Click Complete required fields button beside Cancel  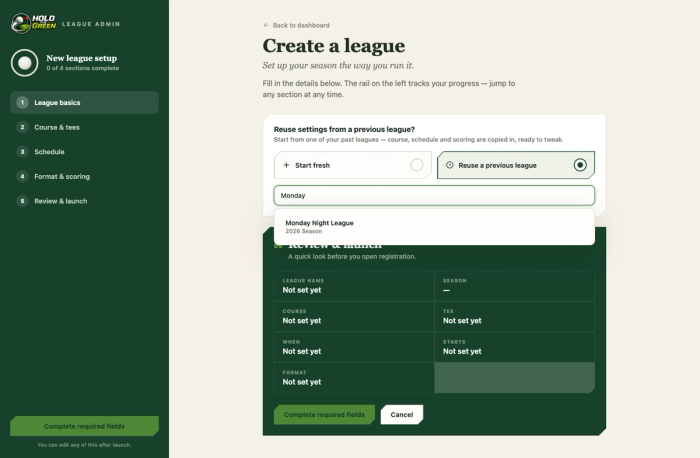tap(324, 415)
